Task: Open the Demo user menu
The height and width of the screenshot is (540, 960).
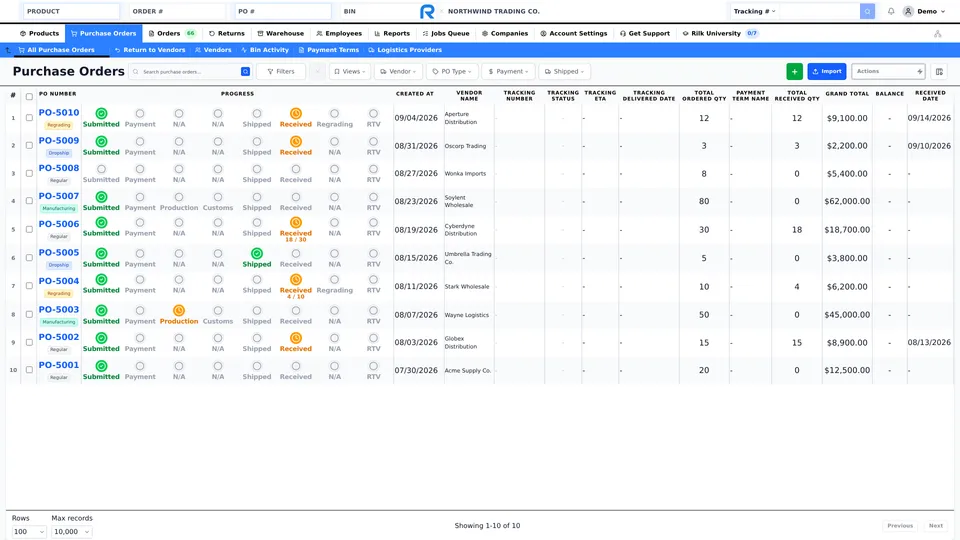Action: click(x=924, y=11)
